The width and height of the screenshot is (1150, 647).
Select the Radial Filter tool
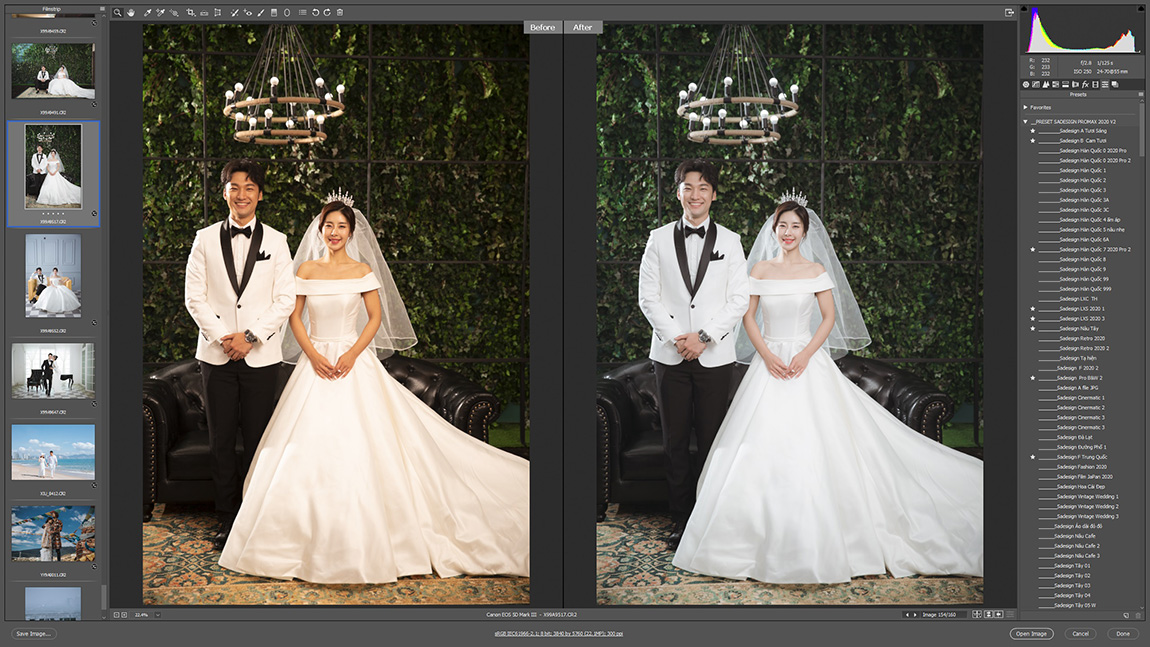pos(287,12)
